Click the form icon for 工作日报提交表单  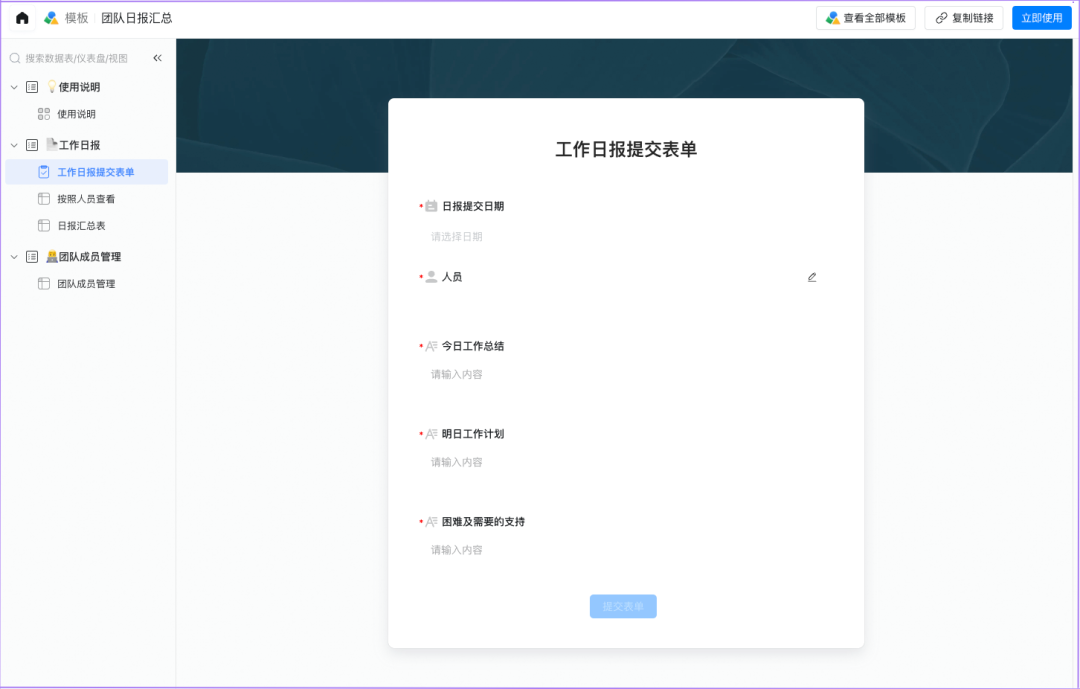[x=44, y=172]
